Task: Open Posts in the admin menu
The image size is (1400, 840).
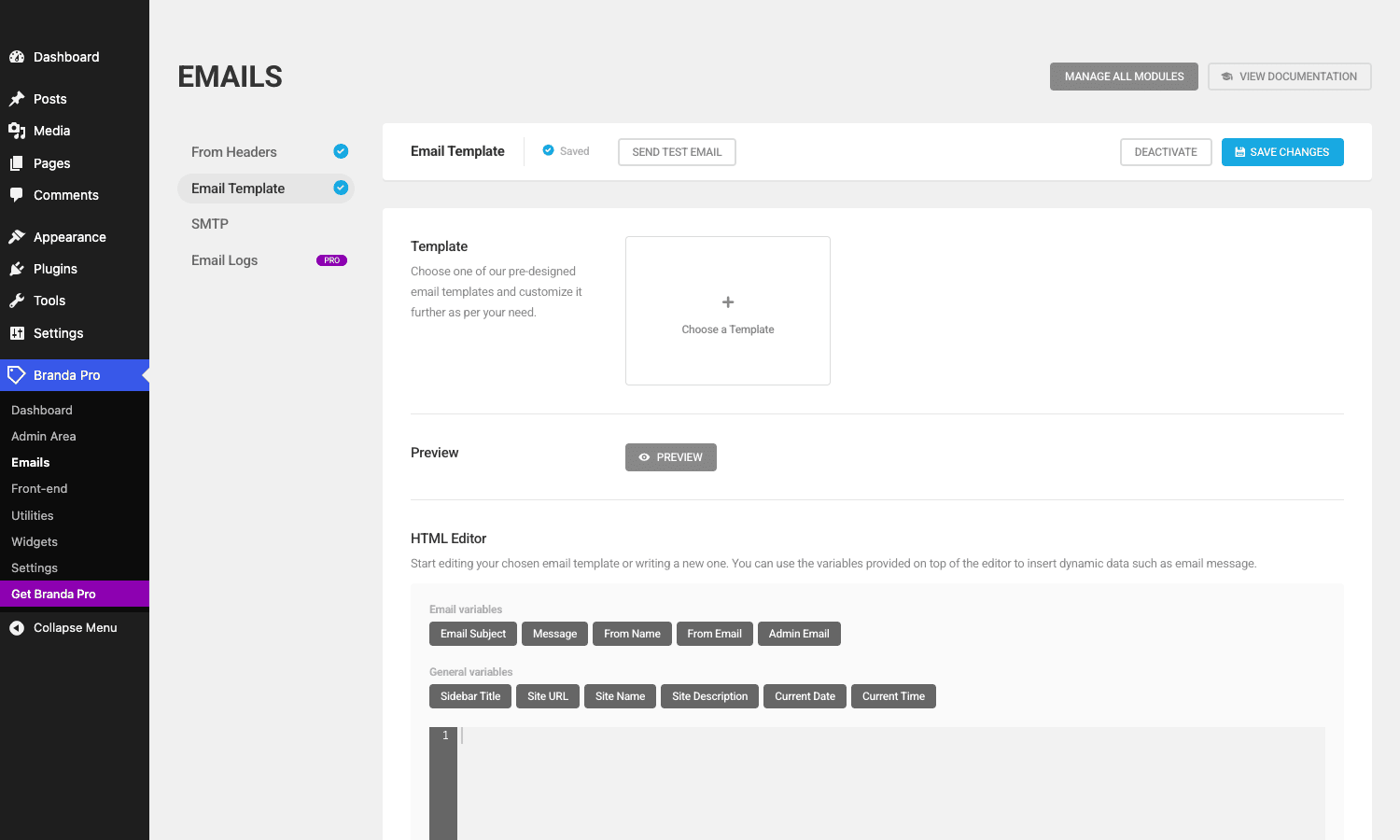Action: click(75, 99)
